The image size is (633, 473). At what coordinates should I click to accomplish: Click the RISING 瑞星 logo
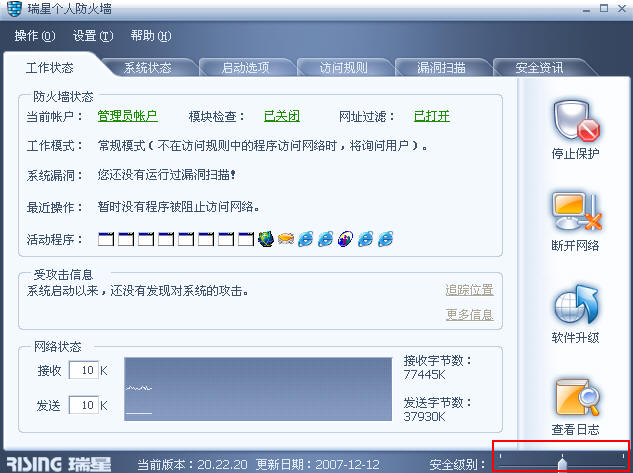pos(59,464)
